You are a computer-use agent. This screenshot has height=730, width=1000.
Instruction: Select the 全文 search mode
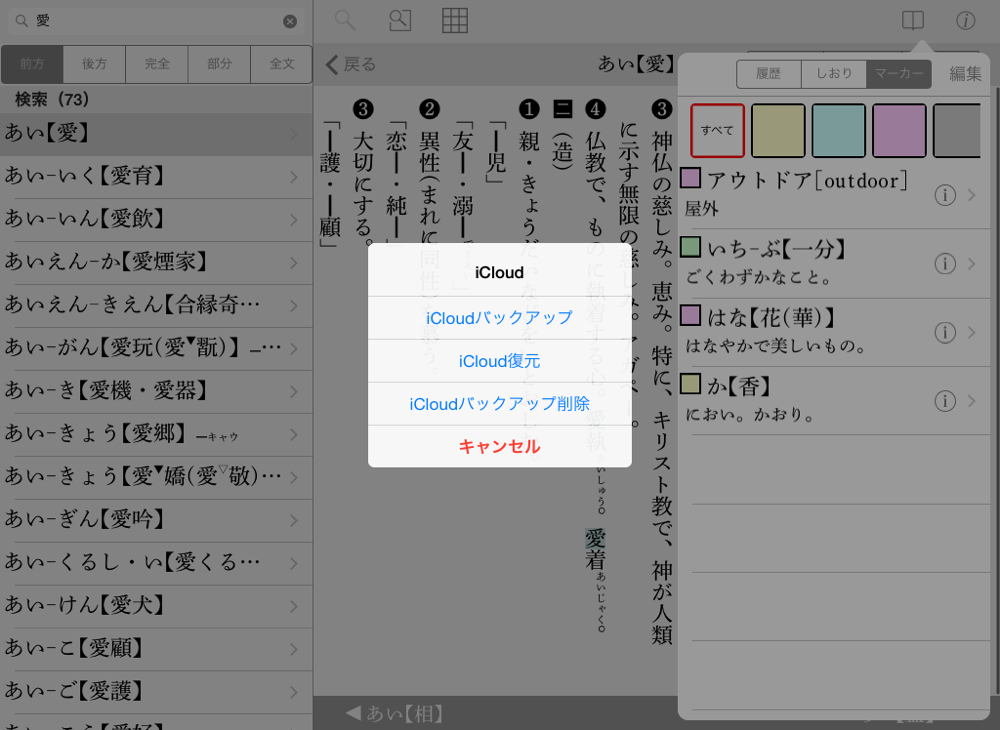pos(282,64)
